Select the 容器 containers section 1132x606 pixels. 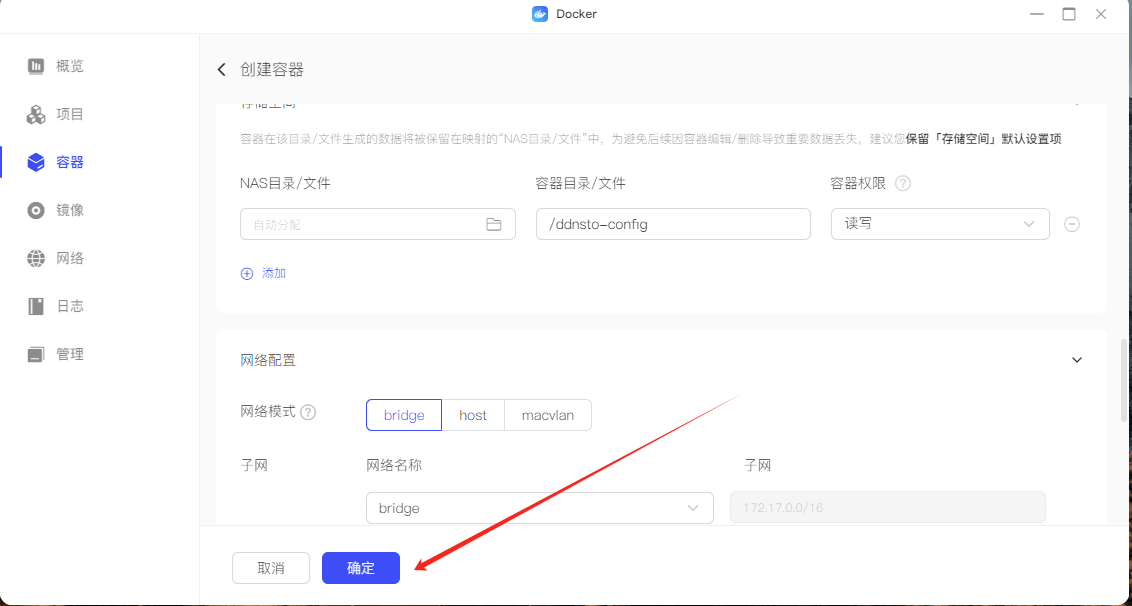69,163
